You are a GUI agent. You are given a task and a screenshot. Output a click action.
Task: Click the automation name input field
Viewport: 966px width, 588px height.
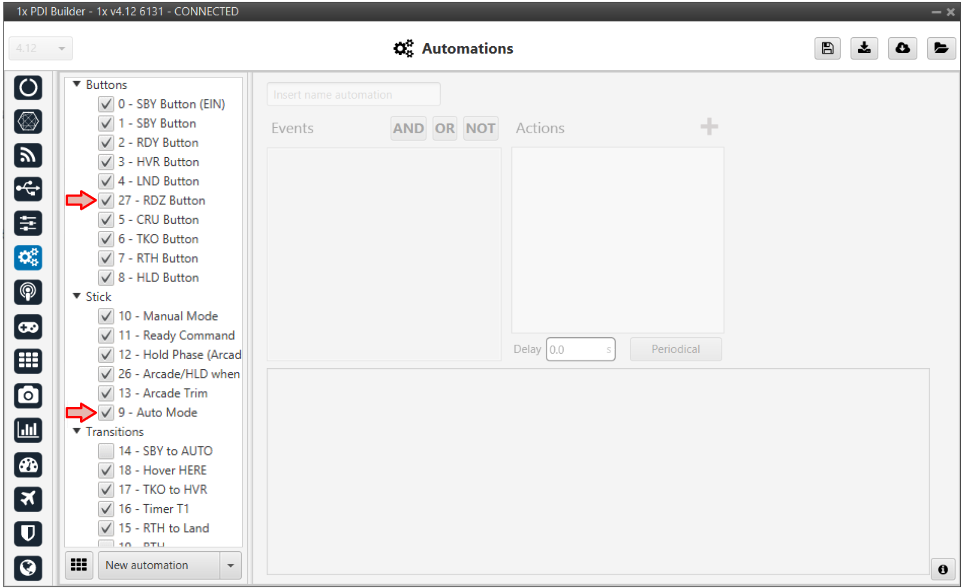coord(353,95)
